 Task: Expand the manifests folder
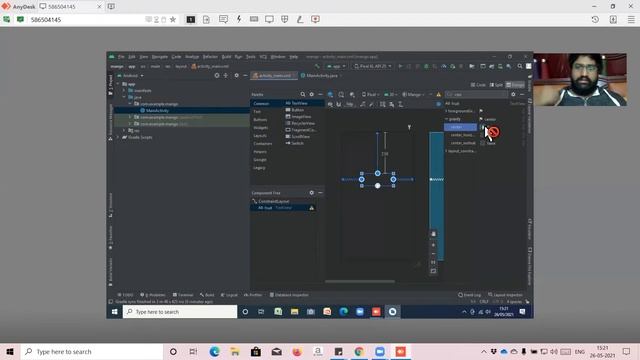[x=124, y=91]
